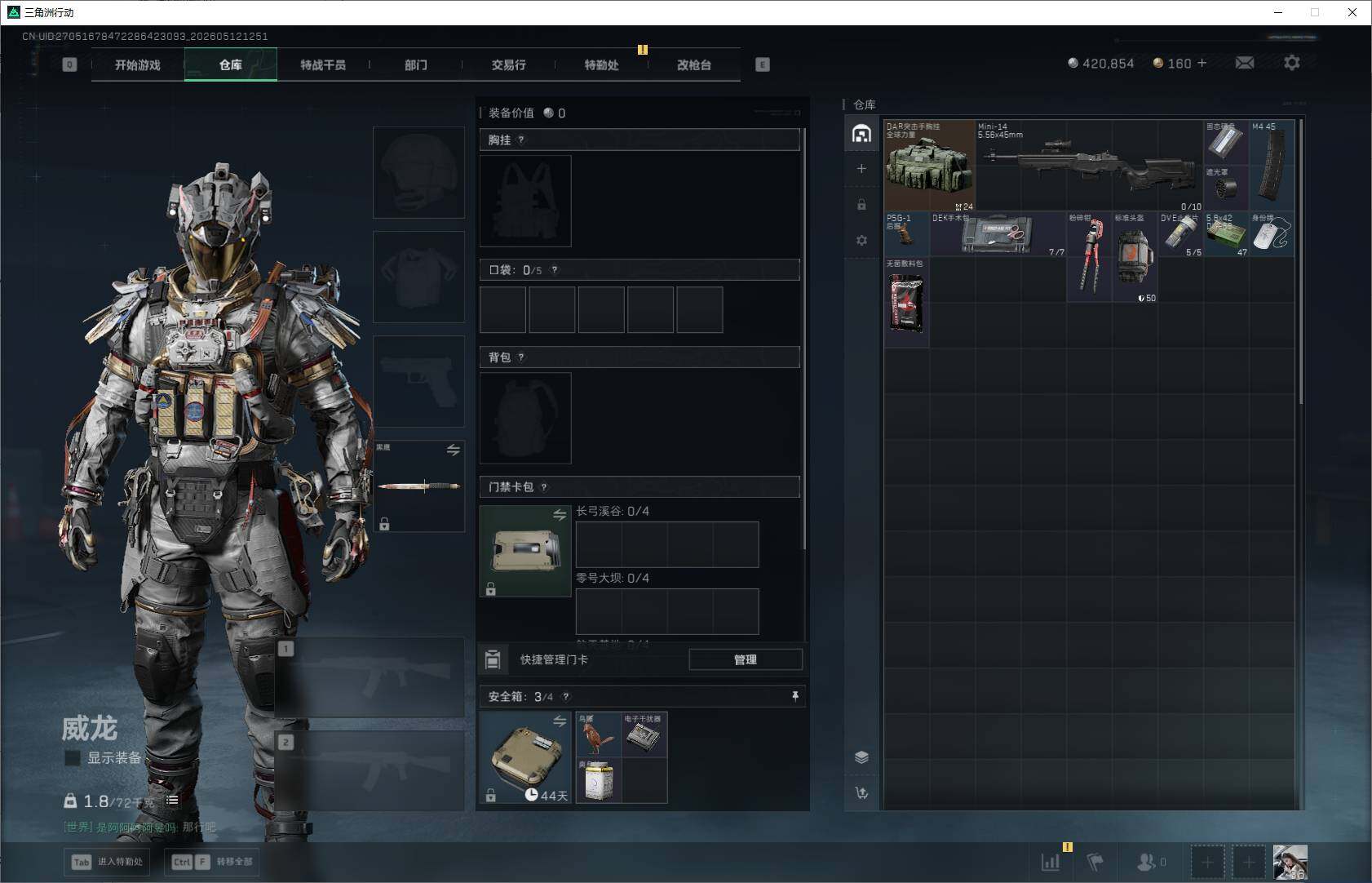Screen dimensions: 1372x883
Task: Open the 开始游戏 tab
Action: click(138, 64)
